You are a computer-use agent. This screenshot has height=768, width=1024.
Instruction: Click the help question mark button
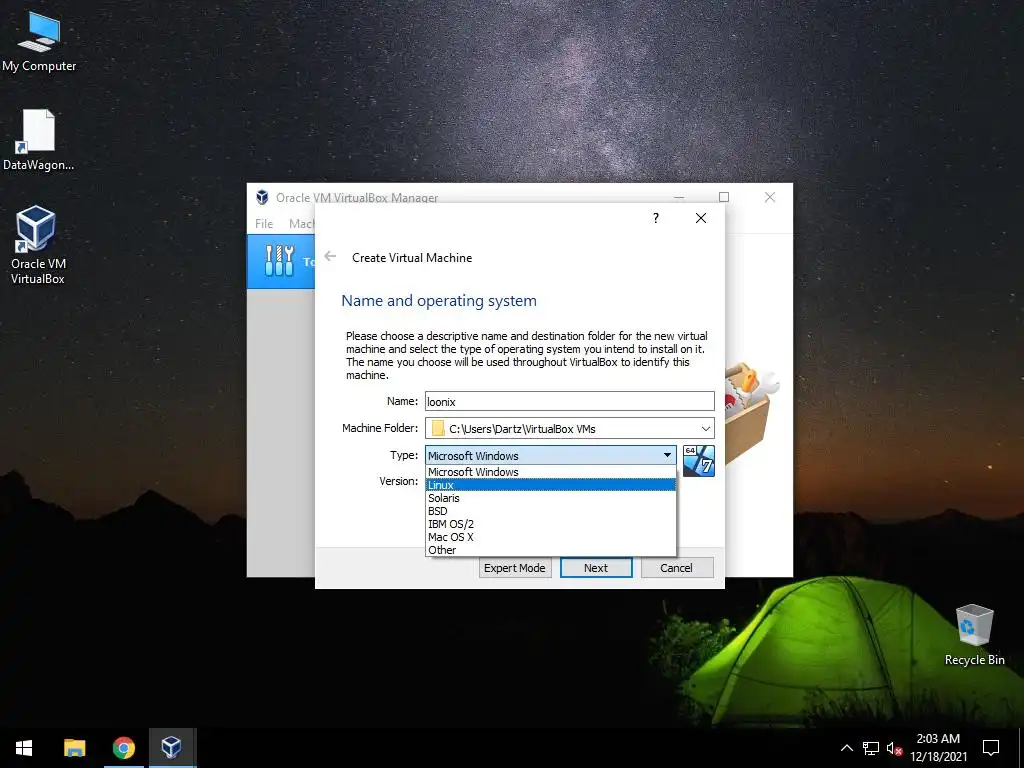pyautogui.click(x=656, y=218)
